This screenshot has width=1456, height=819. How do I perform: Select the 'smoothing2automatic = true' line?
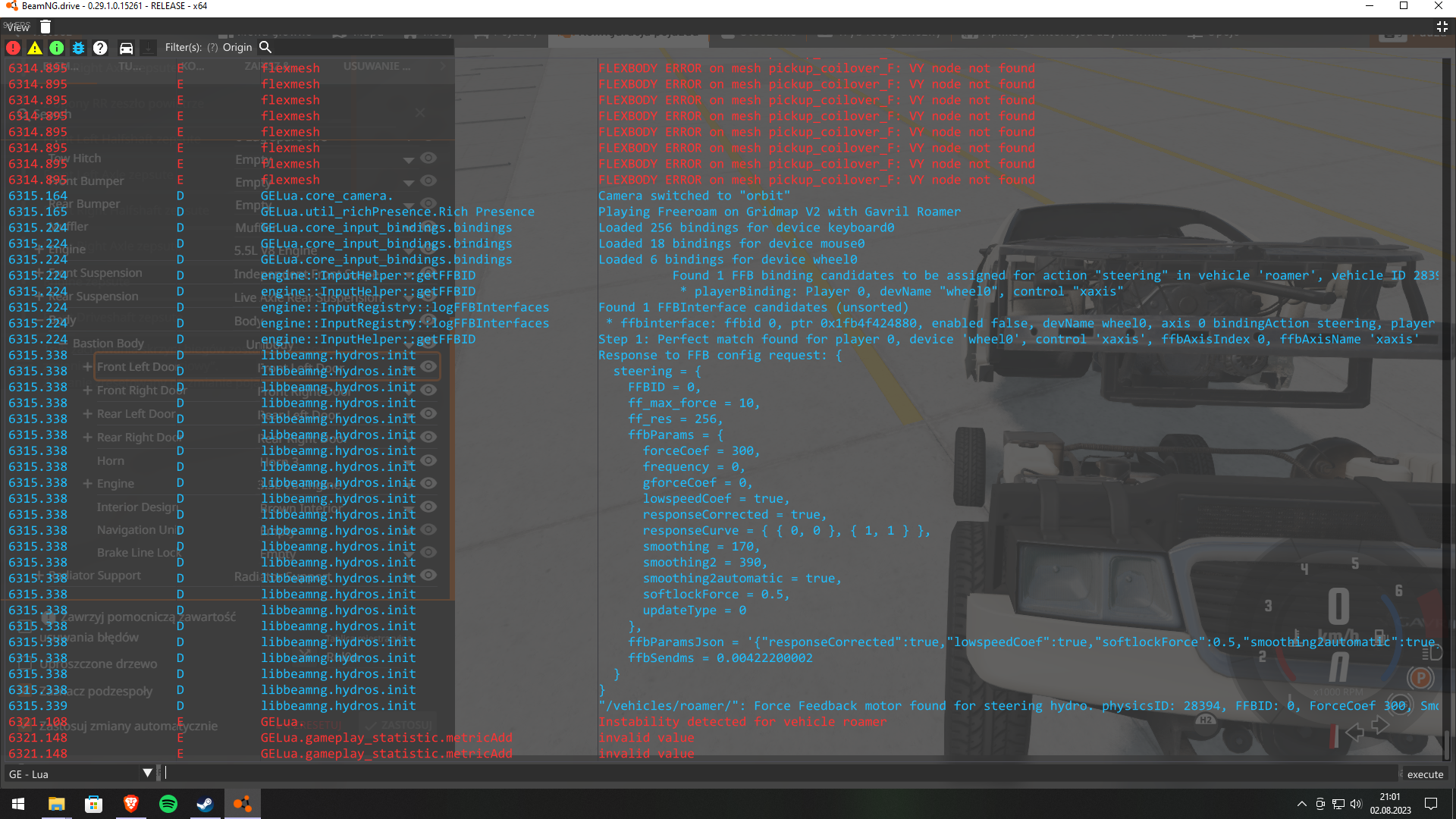[742, 578]
